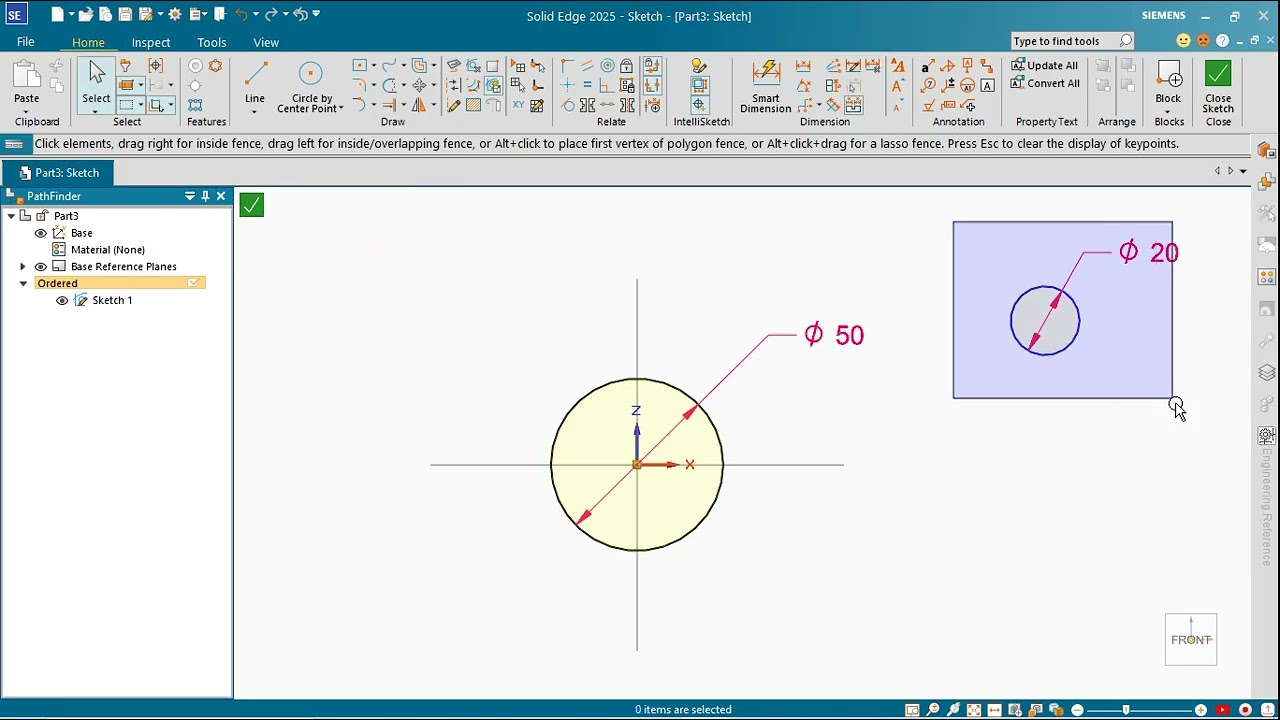Toggle visibility of Base coordinate system
The height and width of the screenshot is (720, 1280).
coord(41,233)
